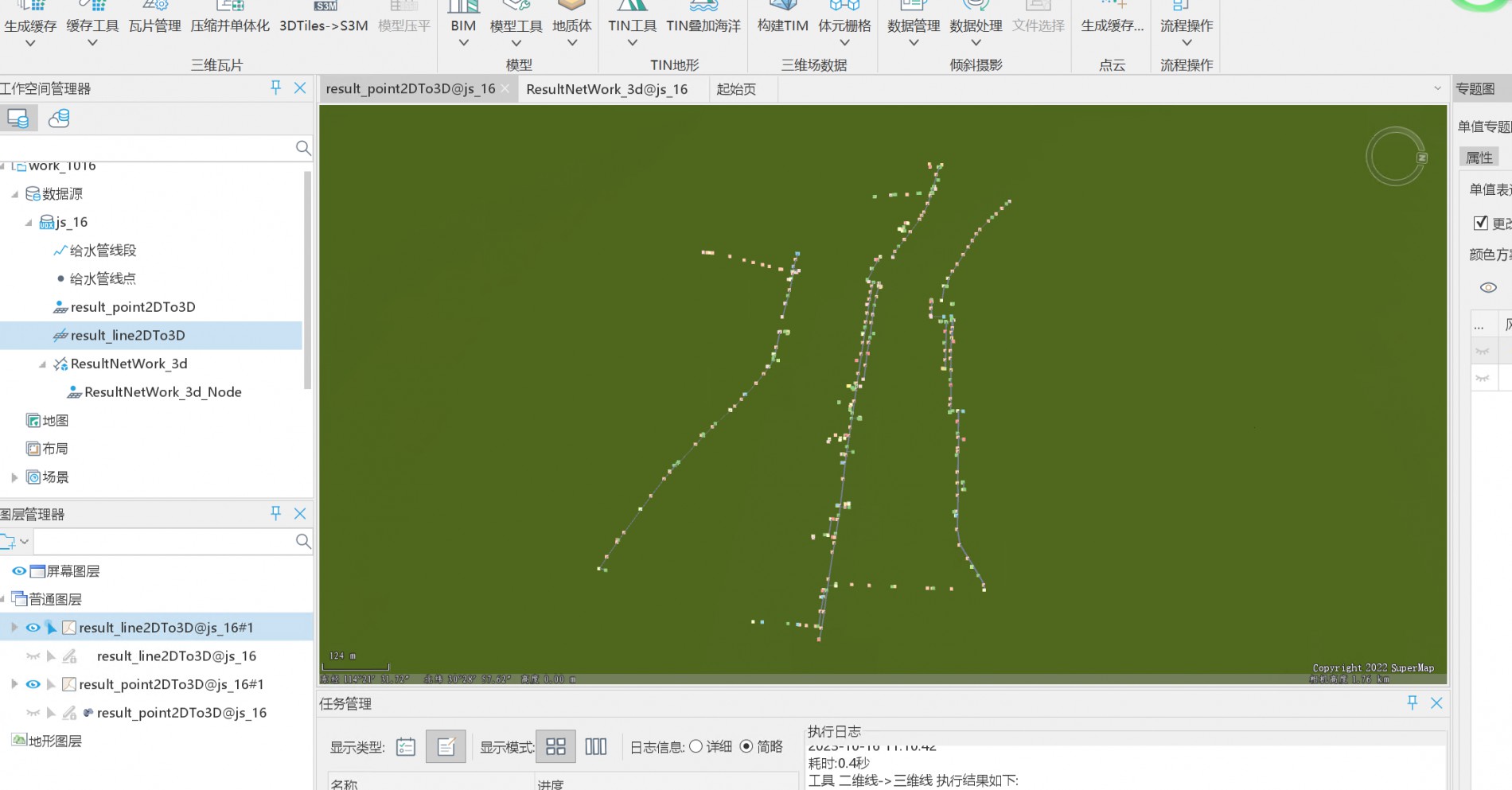Switch to datasource view icon in workspace manager
Image resolution: width=1512 pixels, height=790 pixels.
click(x=18, y=119)
